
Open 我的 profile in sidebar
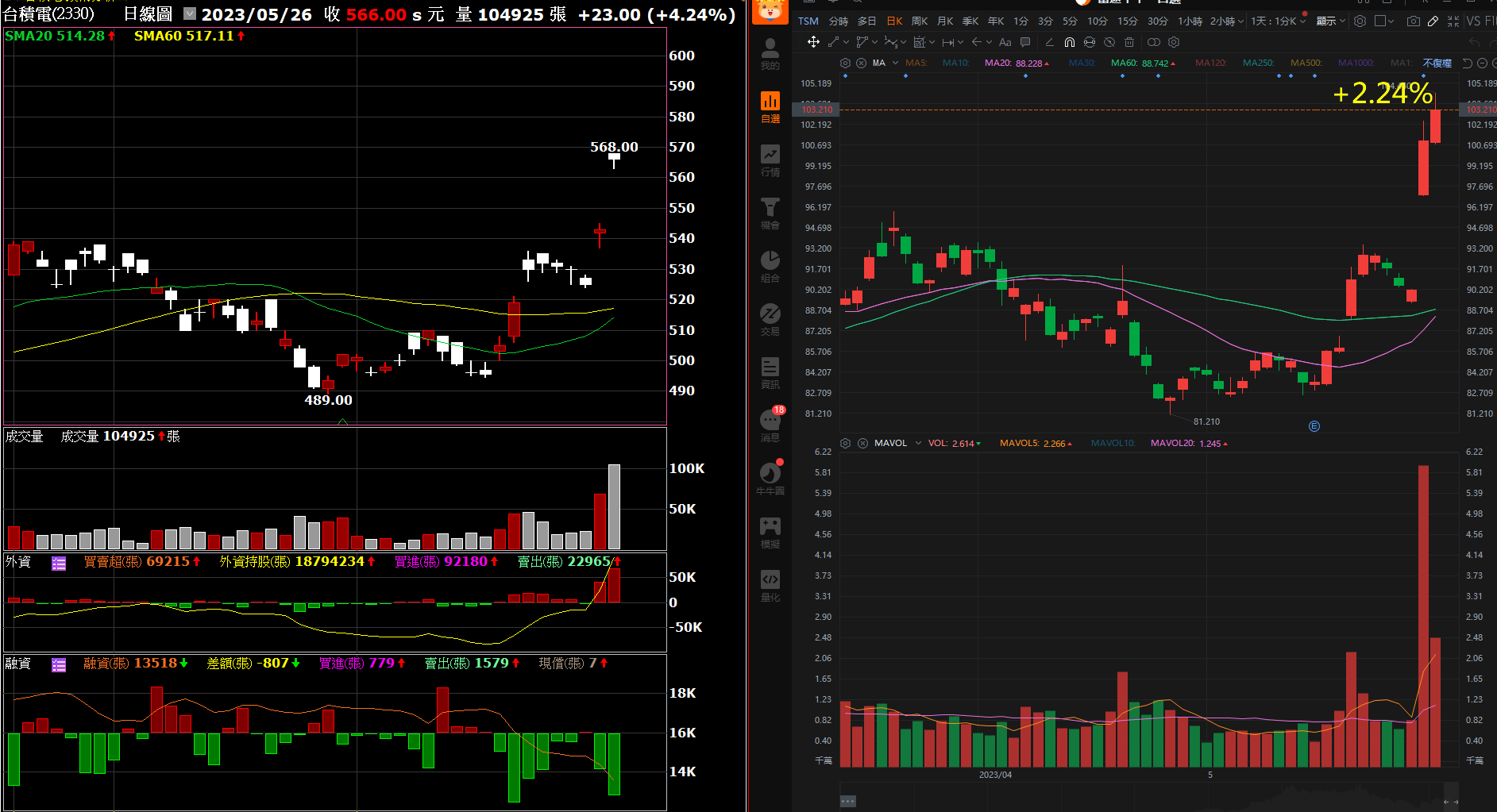770,54
